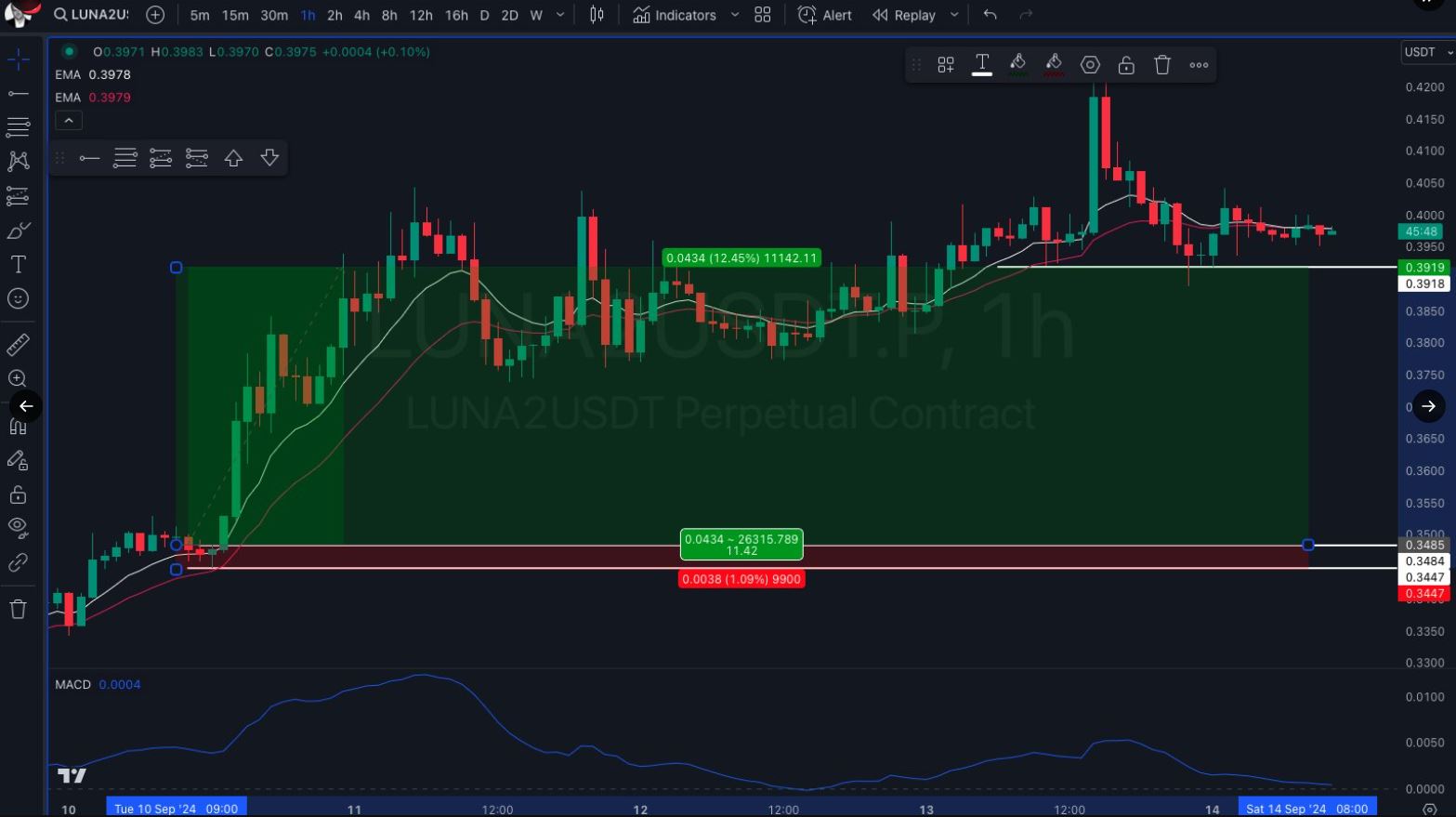Click the second EMA legend entry 0.3979
Image resolution: width=1456 pixels, height=817 pixels.
(93, 98)
